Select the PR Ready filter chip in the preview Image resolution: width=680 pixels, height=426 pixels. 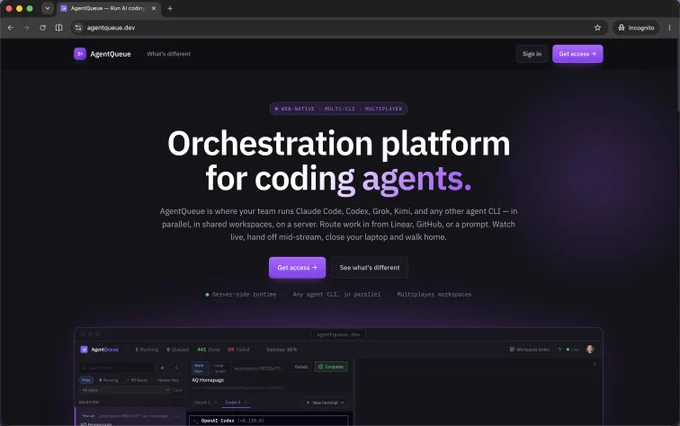[137, 380]
